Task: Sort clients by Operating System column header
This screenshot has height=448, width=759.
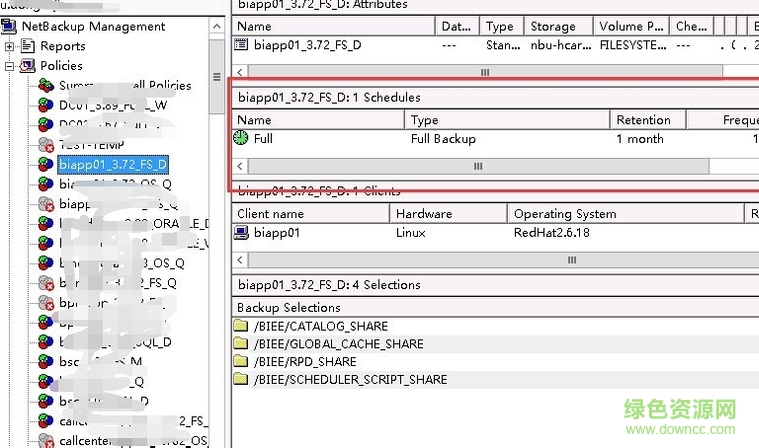Action: [626, 213]
